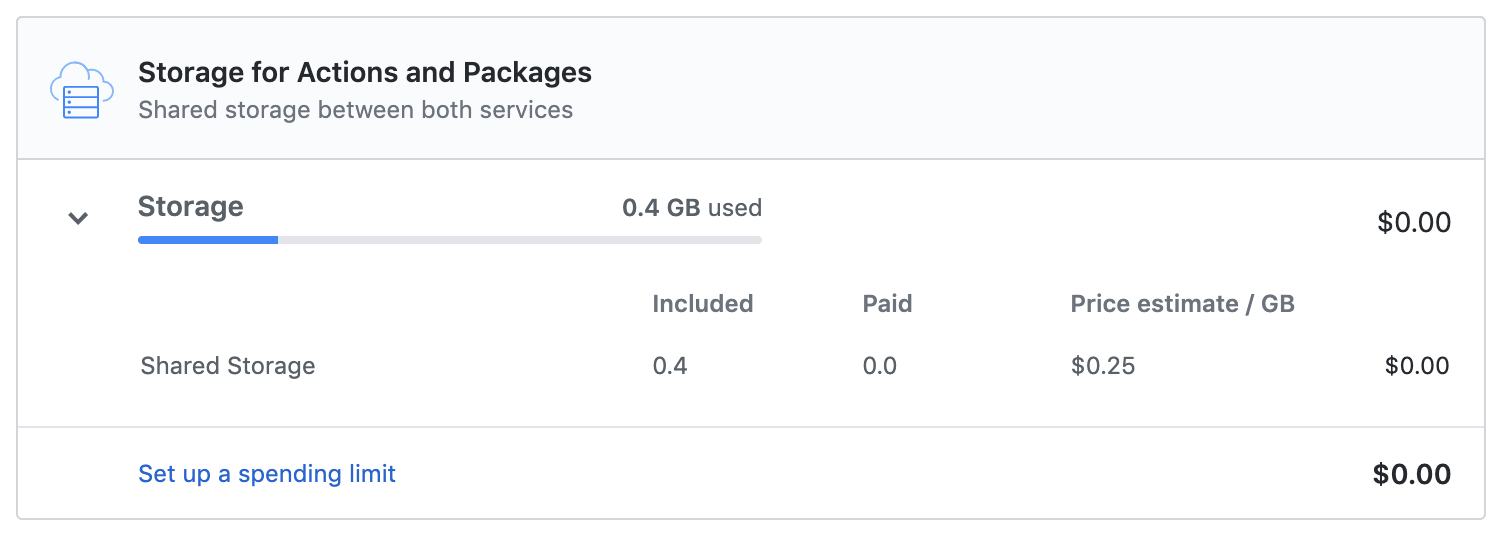Click the Paid value 0.0
1500x536 pixels.
click(879, 366)
